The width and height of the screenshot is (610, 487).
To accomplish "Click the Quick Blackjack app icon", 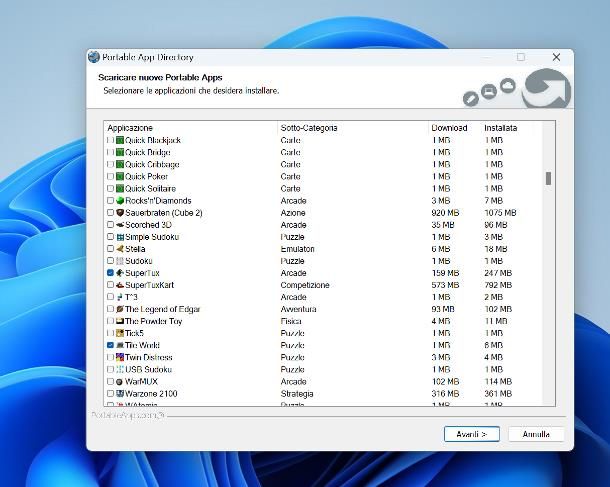I will (x=120, y=140).
